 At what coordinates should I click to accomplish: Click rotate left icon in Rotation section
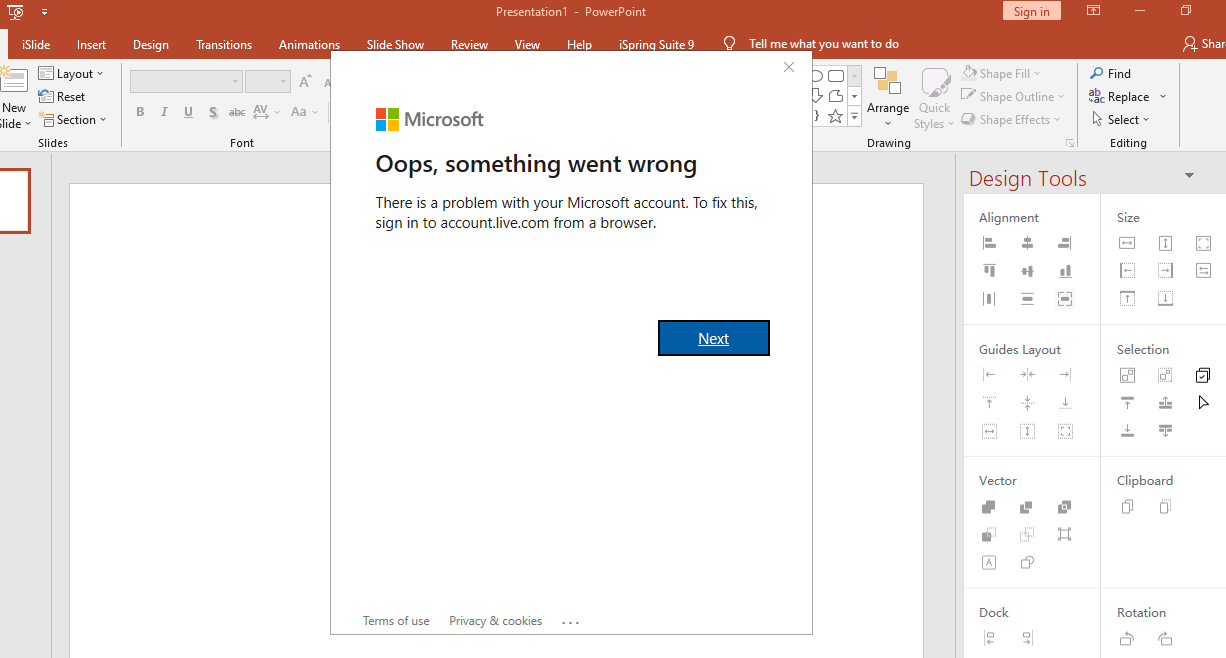pyautogui.click(x=1127, y=639)
